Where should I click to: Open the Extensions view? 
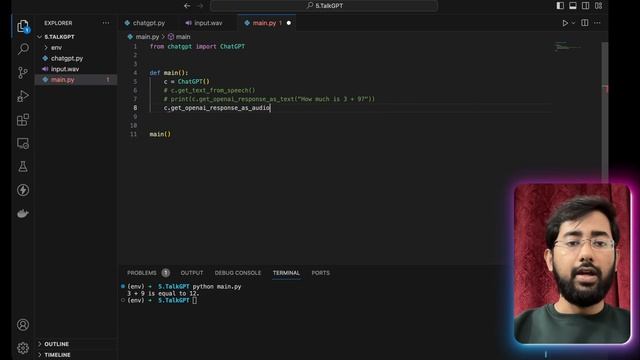(23, 120)
